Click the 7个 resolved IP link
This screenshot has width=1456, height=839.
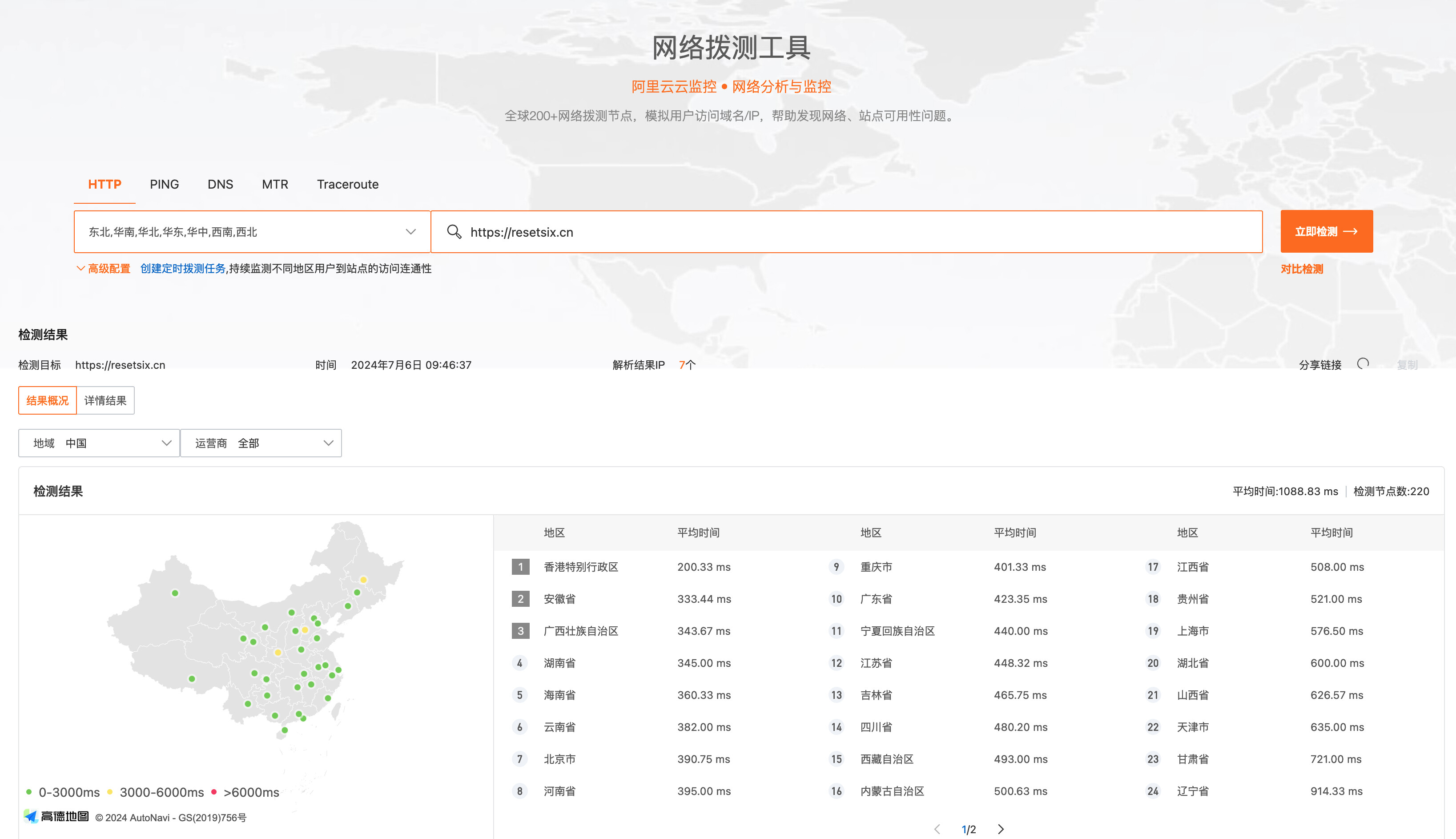pyautogui.click(x=687, y=364)
